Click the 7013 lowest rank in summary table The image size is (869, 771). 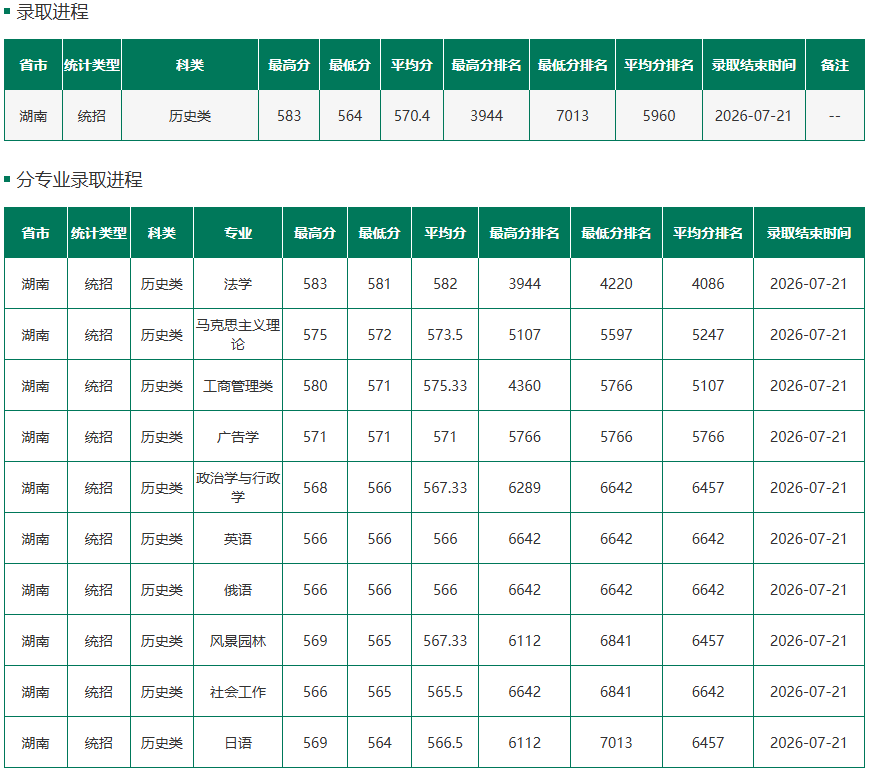[x=572, y=116]
